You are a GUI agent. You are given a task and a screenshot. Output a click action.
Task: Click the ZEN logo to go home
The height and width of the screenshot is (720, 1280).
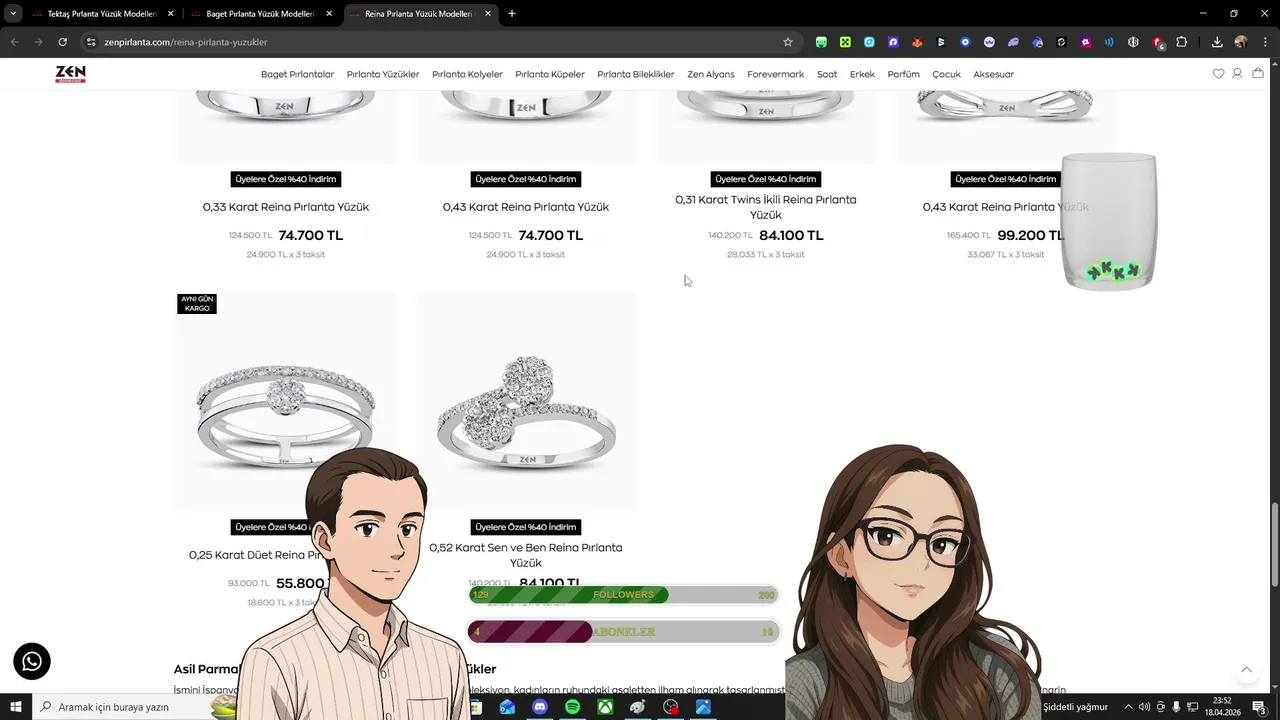70,74
